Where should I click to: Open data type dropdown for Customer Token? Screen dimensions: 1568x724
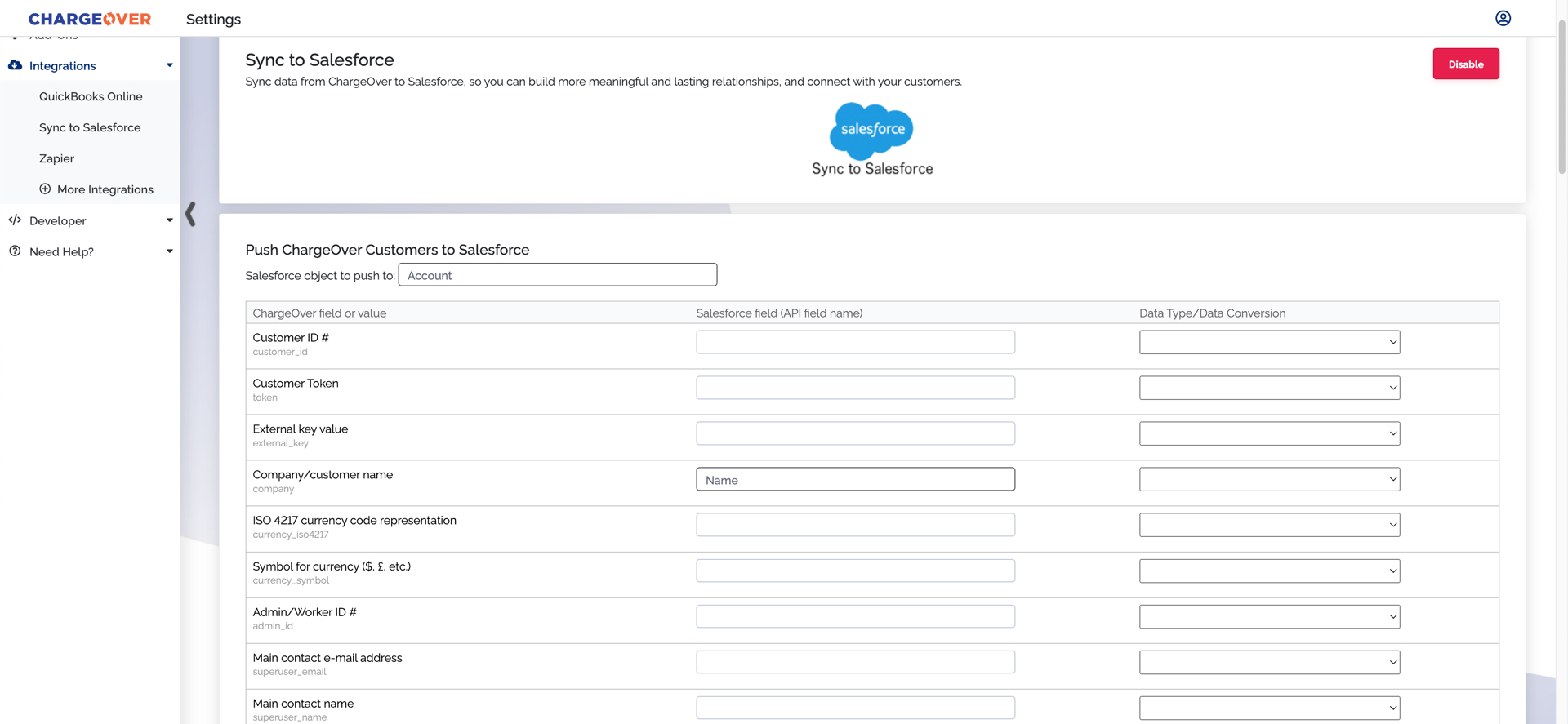pyautogui.click(x=1270, y=388)
